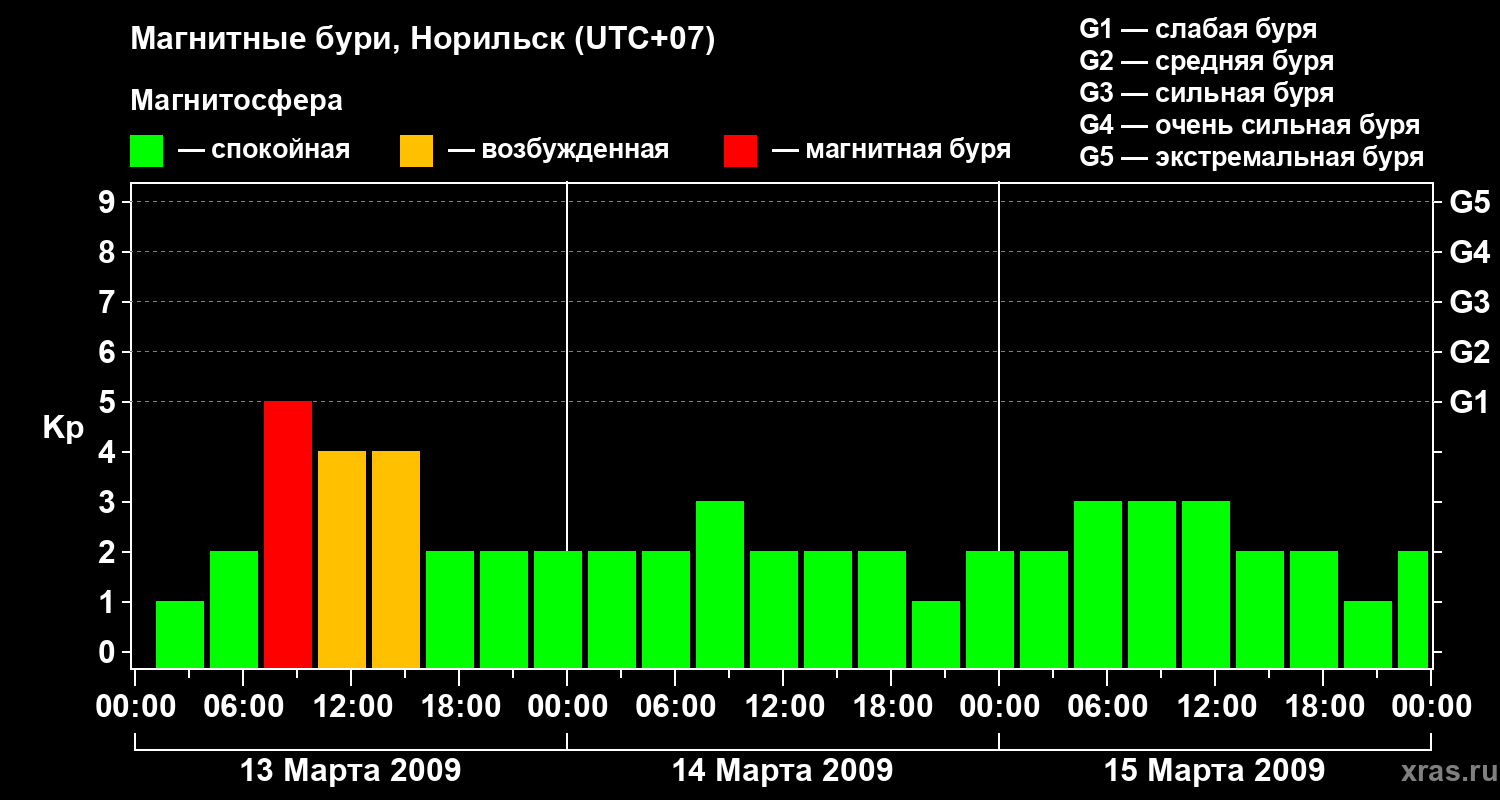Click the Kp 1 bar on 15 Марта
This screenshot has height=800, width=1500.
pyautogui.click(x=1368, y=634)
